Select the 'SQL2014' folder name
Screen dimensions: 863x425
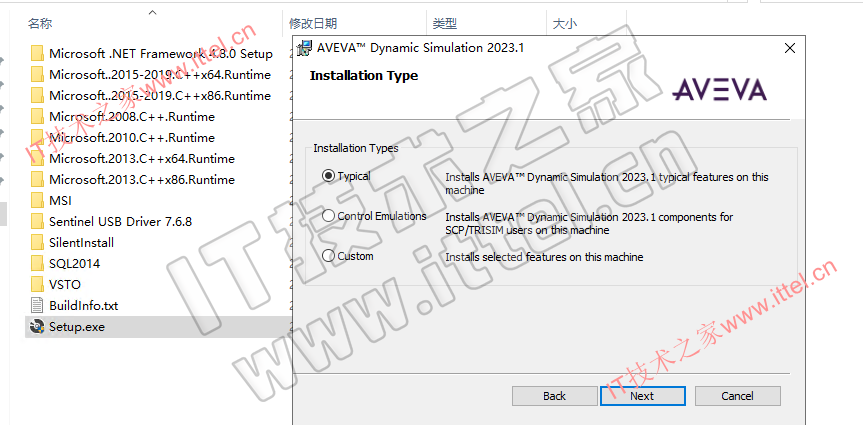[75, 264]
